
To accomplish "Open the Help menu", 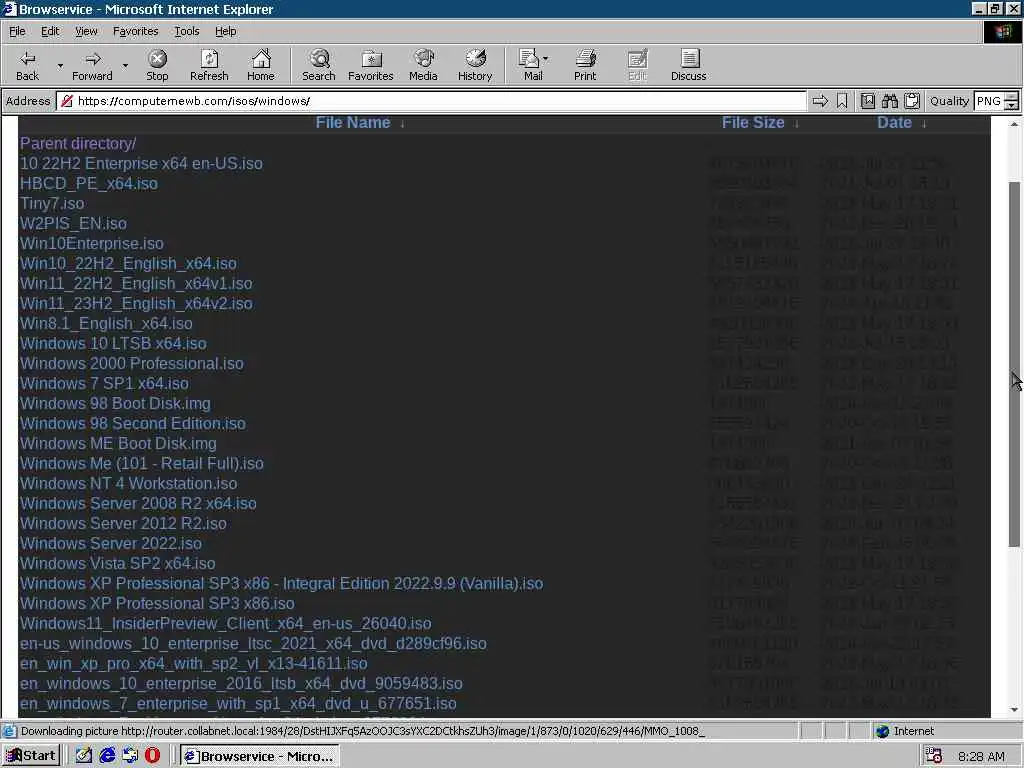I will (225, 31).
